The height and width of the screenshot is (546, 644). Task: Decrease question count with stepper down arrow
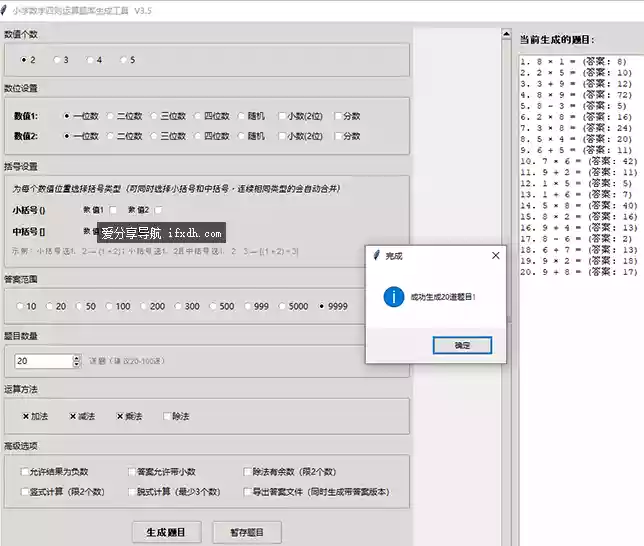coord(77,364)
